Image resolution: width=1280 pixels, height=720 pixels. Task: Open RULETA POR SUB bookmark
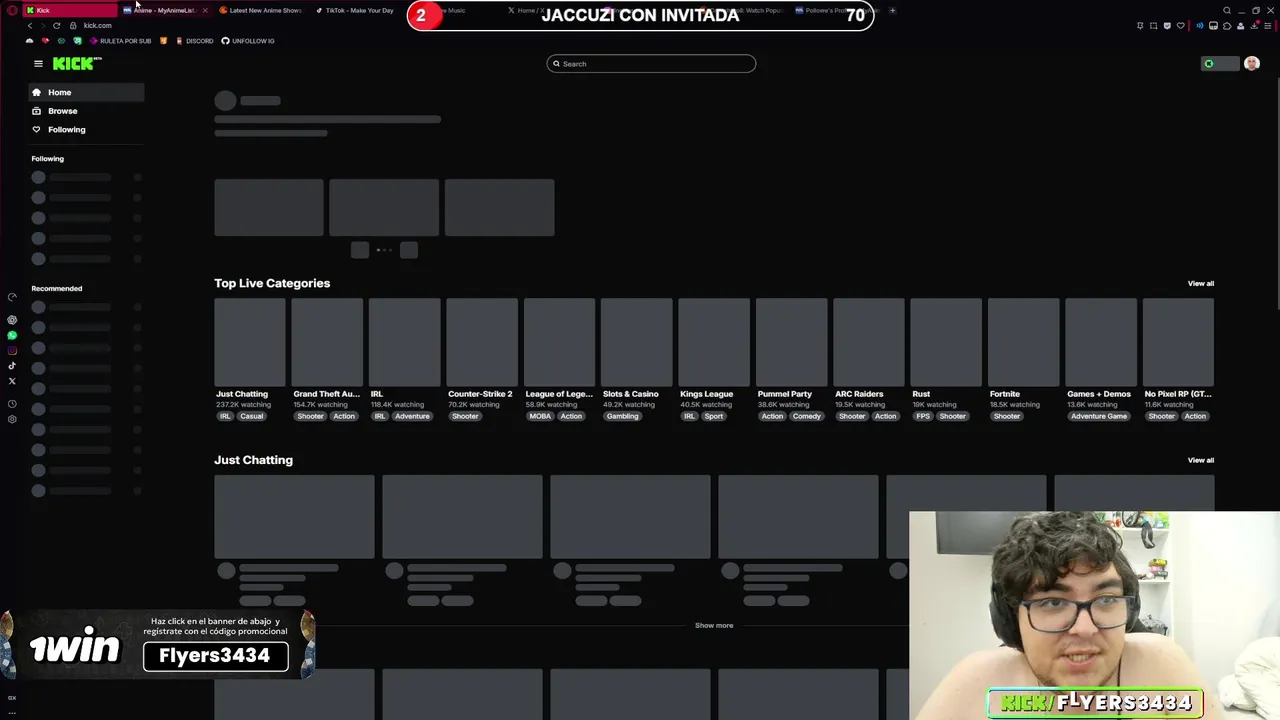121,41
